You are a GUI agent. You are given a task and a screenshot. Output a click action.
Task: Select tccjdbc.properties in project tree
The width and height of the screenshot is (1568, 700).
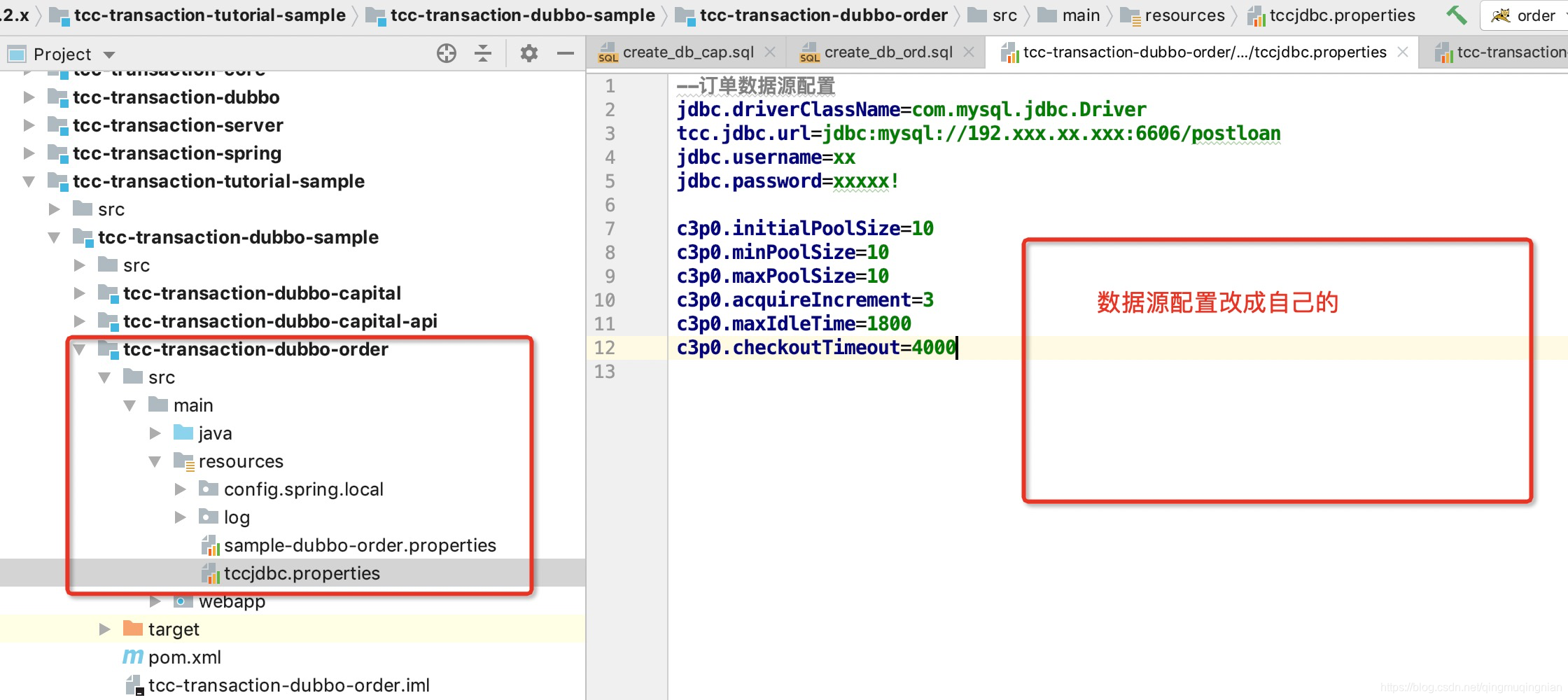[x=302, y=573]
